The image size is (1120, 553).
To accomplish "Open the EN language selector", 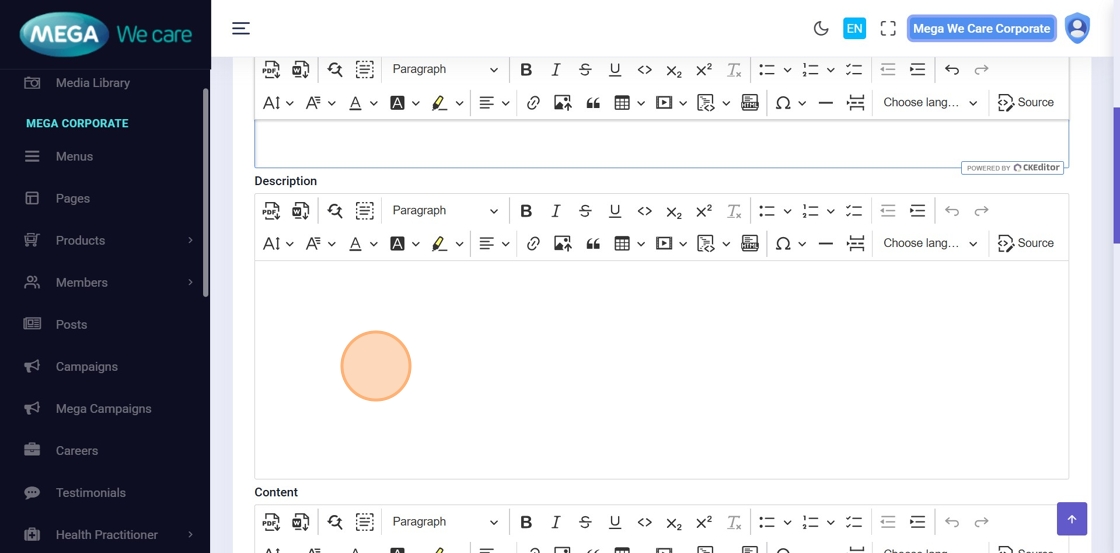I will [854, 29].
